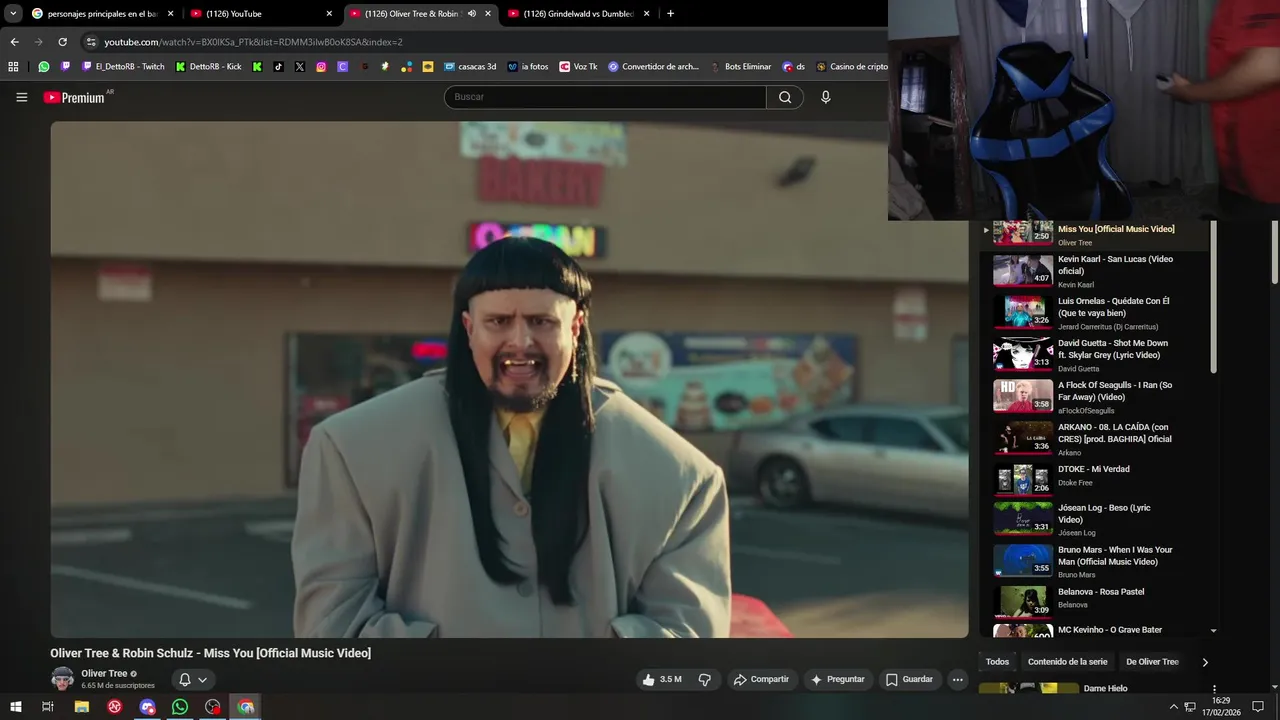The height and width of the screenshot is (720, 1280).
Task: Mute the Oliver Tree tab audio
Action: coord(471,14)
